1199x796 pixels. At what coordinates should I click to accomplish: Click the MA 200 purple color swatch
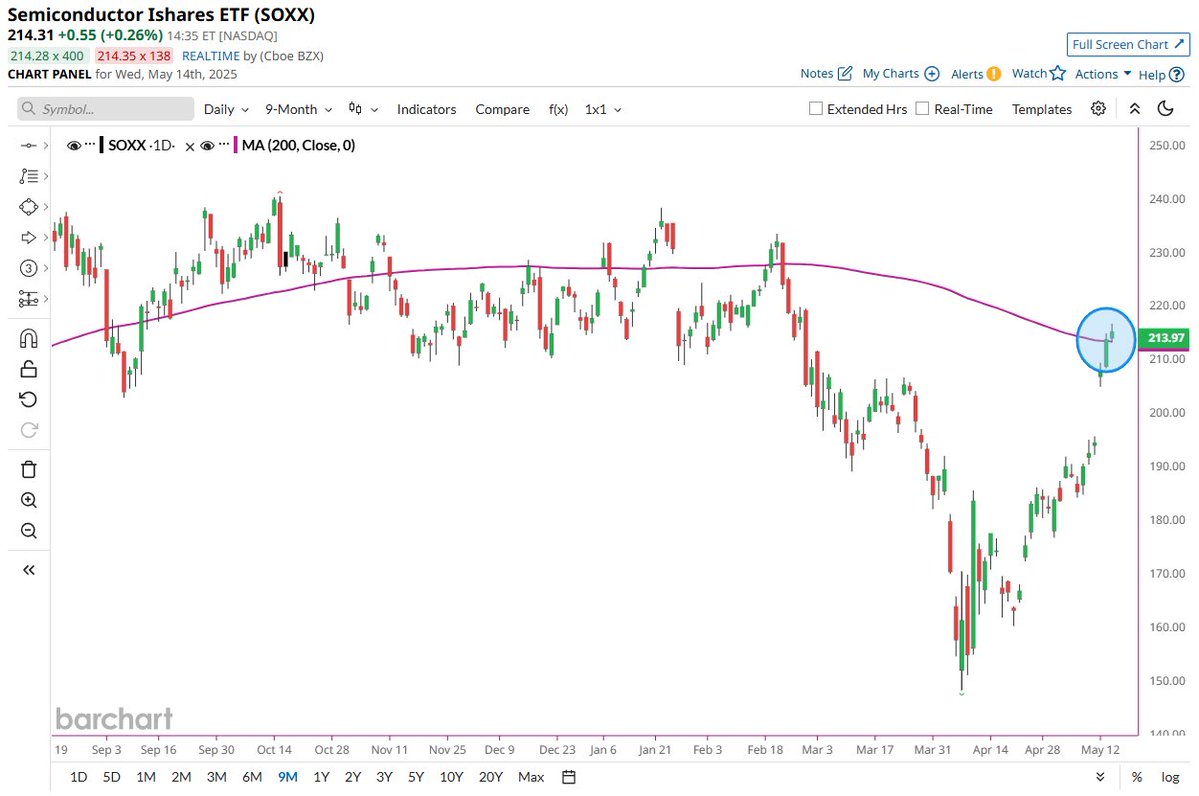point(236,145)
